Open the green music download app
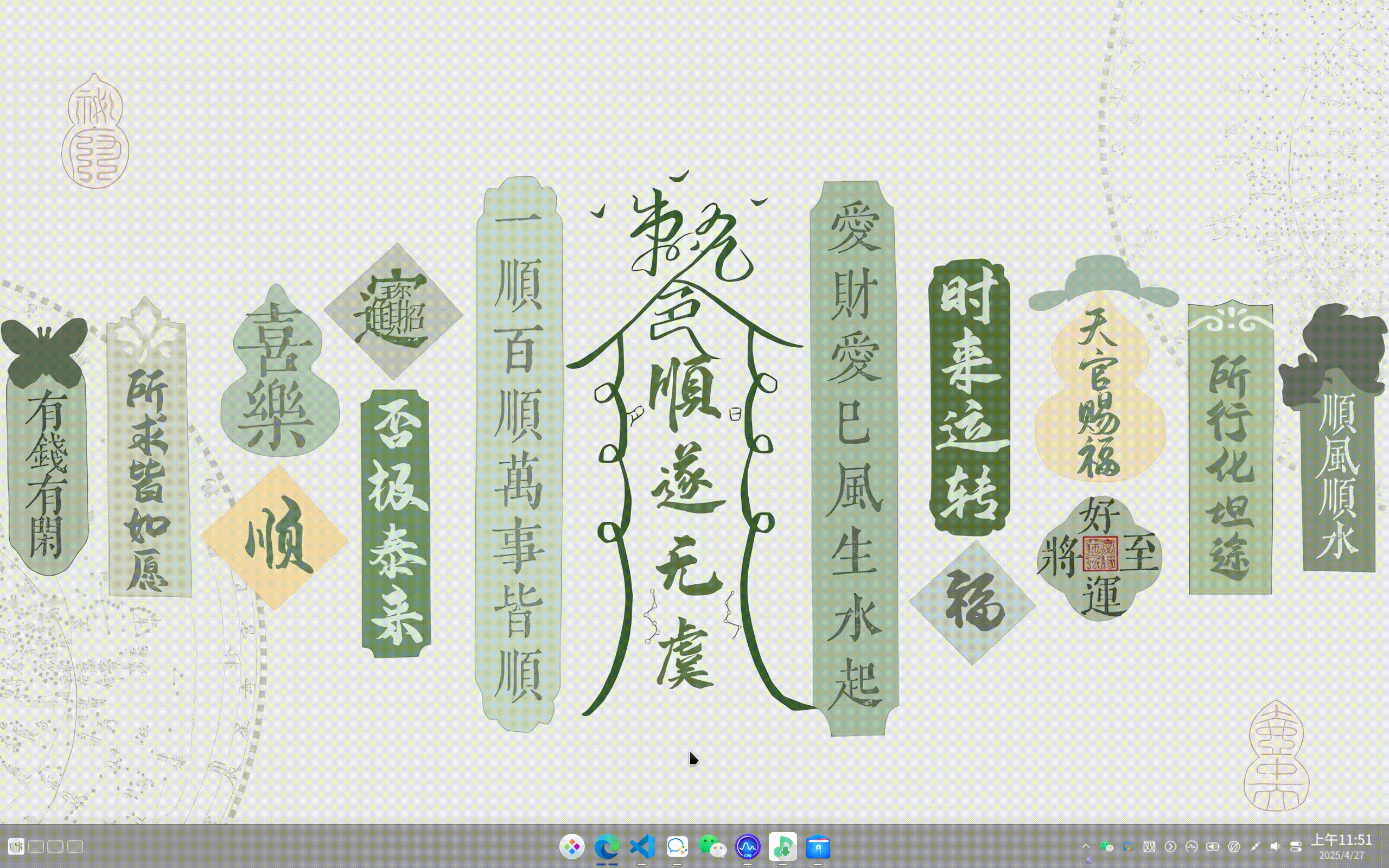The width and height of the screenshot is (1389, 868). click(x=783, y=846)
